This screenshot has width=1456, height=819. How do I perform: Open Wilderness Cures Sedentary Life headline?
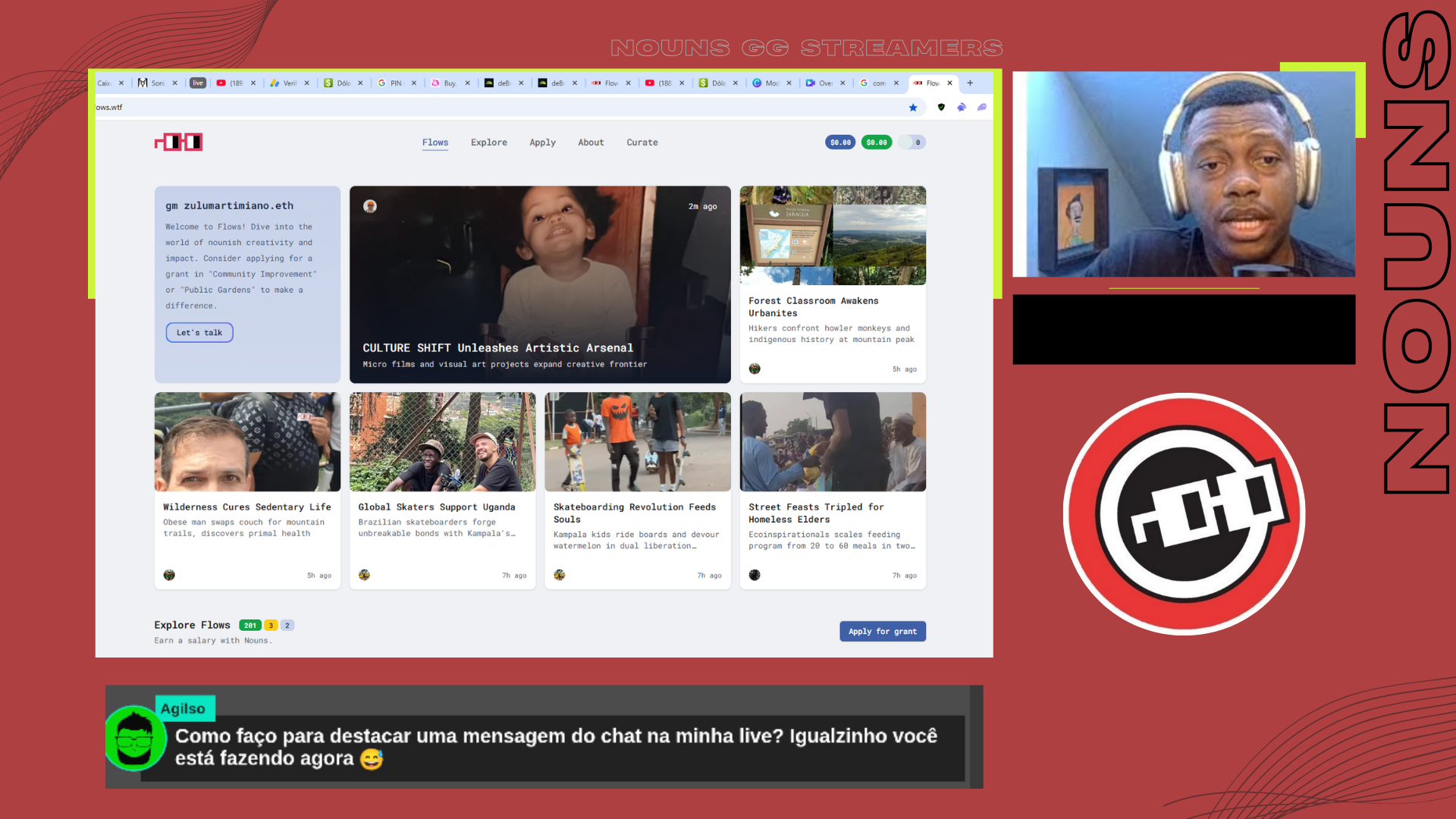pyautogui.click(x=247, y=507)
